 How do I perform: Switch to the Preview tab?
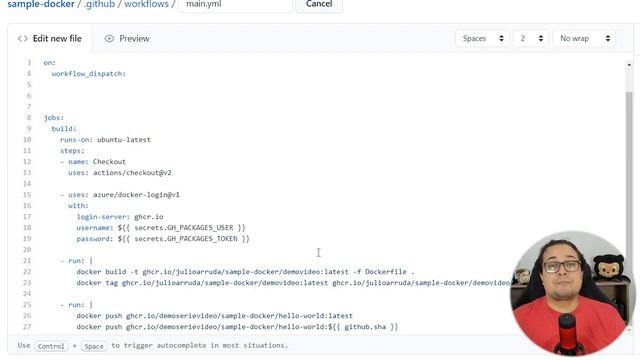point(127,38)
